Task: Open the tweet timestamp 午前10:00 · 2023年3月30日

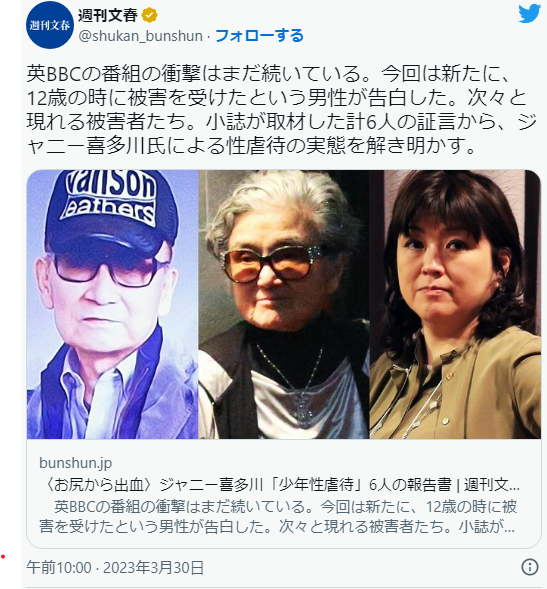Action: coord(115,567)
